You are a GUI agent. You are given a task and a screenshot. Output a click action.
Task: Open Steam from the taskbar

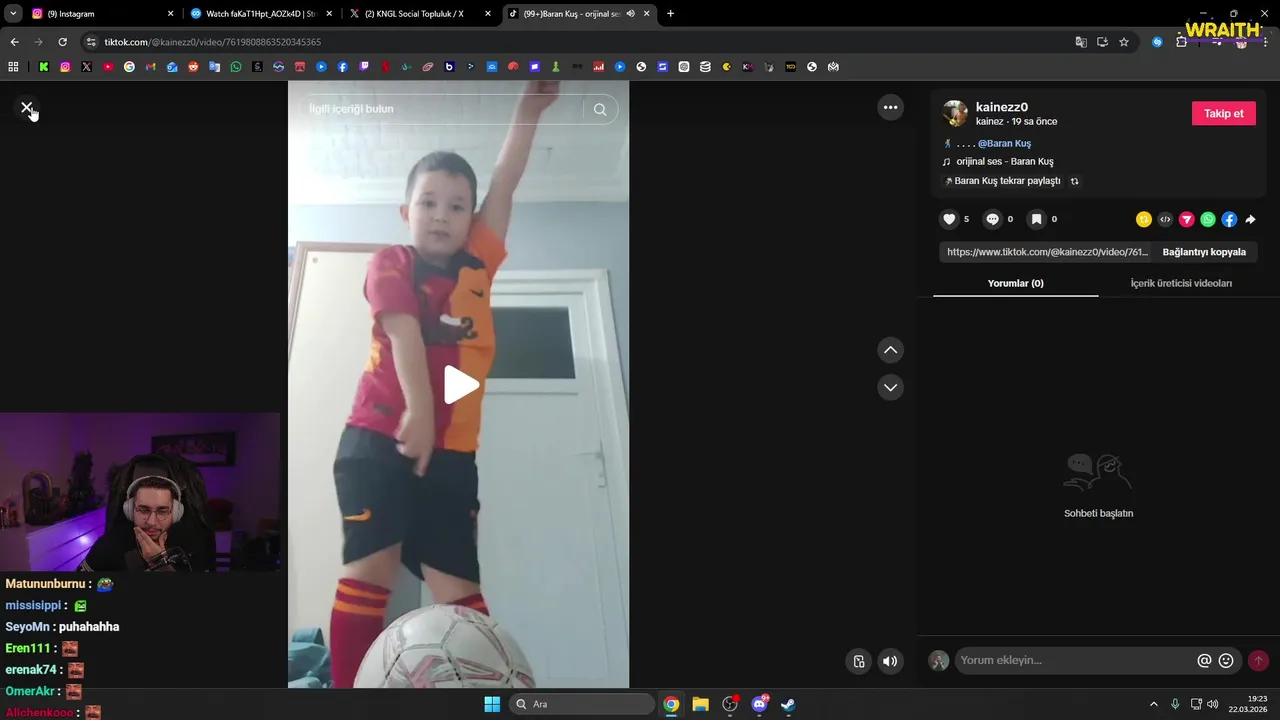point(788,704)
